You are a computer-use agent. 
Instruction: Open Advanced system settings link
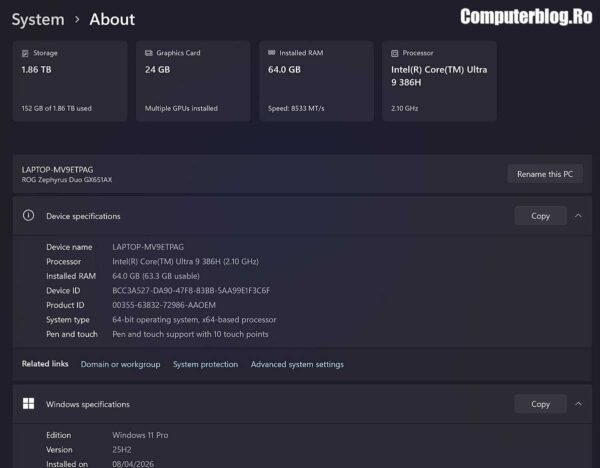coord(297,364)
